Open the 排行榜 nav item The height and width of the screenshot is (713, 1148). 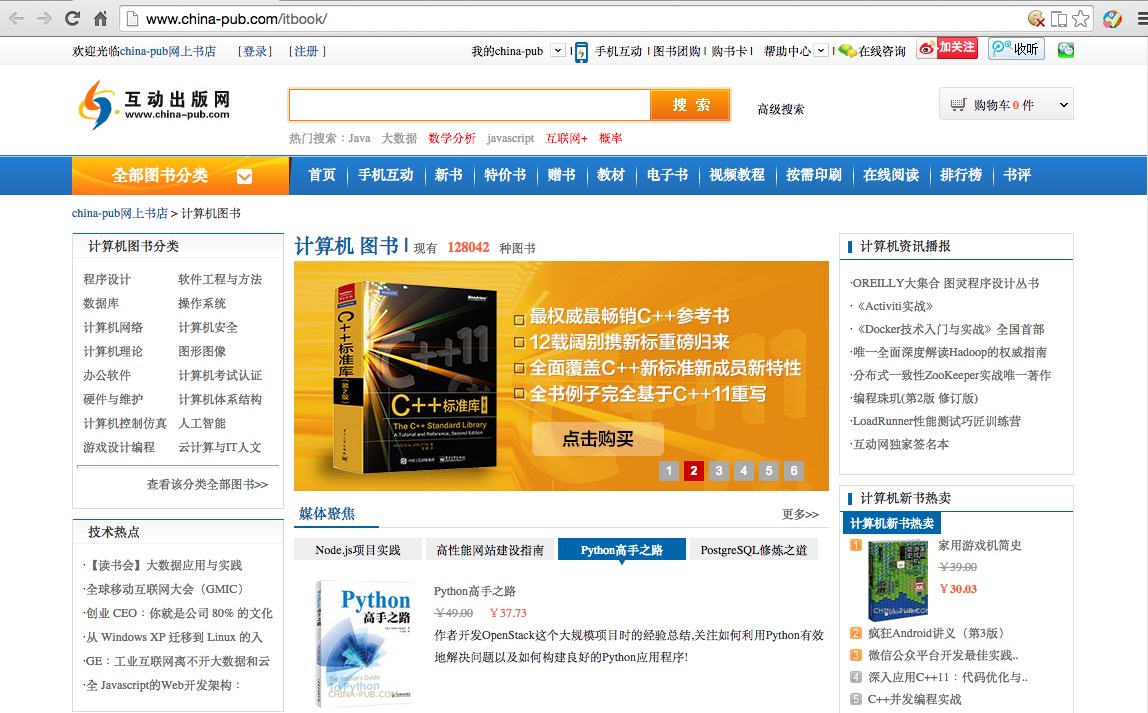coord(961,175)
